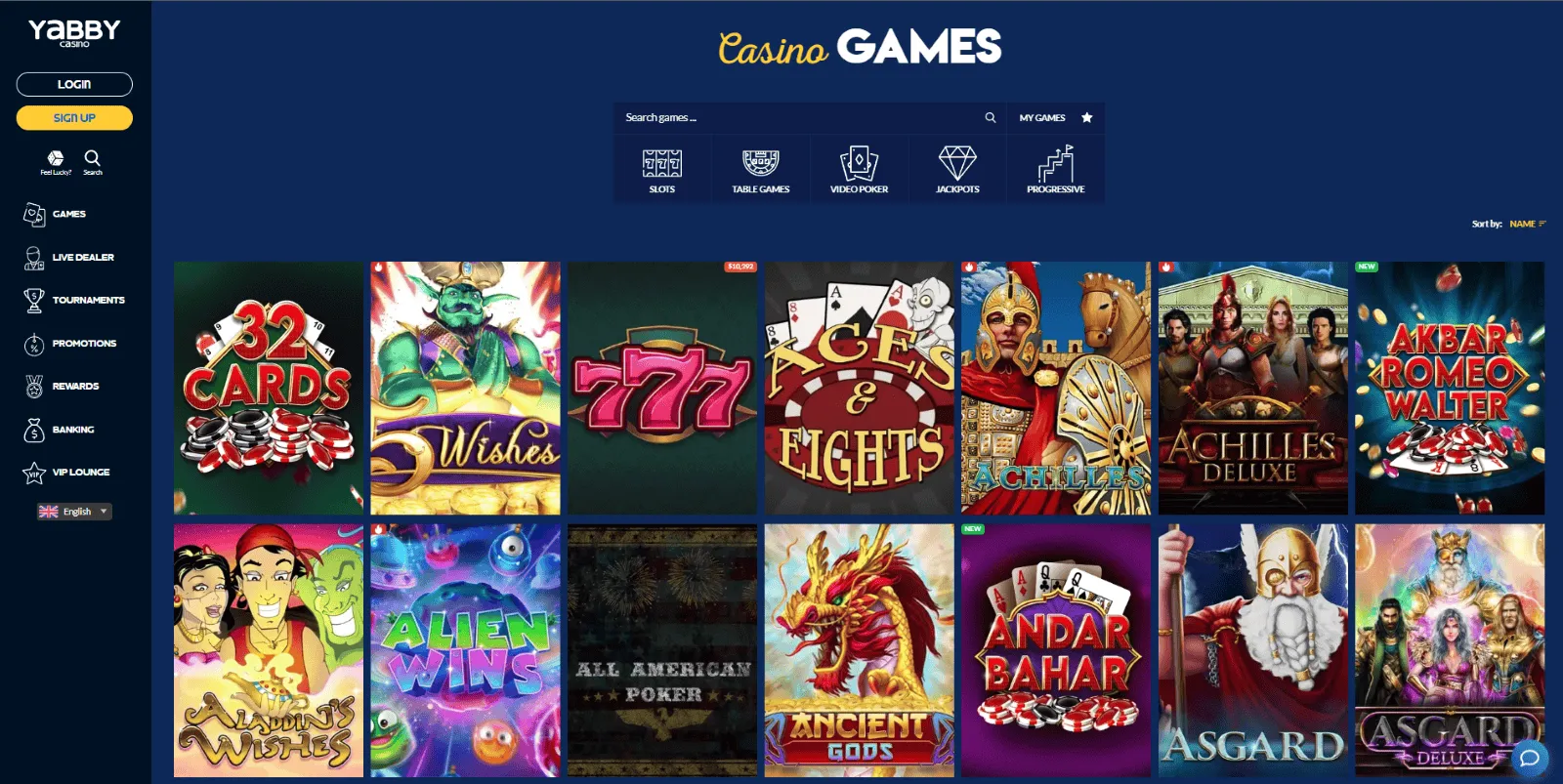The image size is (1563, 784).
Task: Select the Slots category icon
Action: 662,163
